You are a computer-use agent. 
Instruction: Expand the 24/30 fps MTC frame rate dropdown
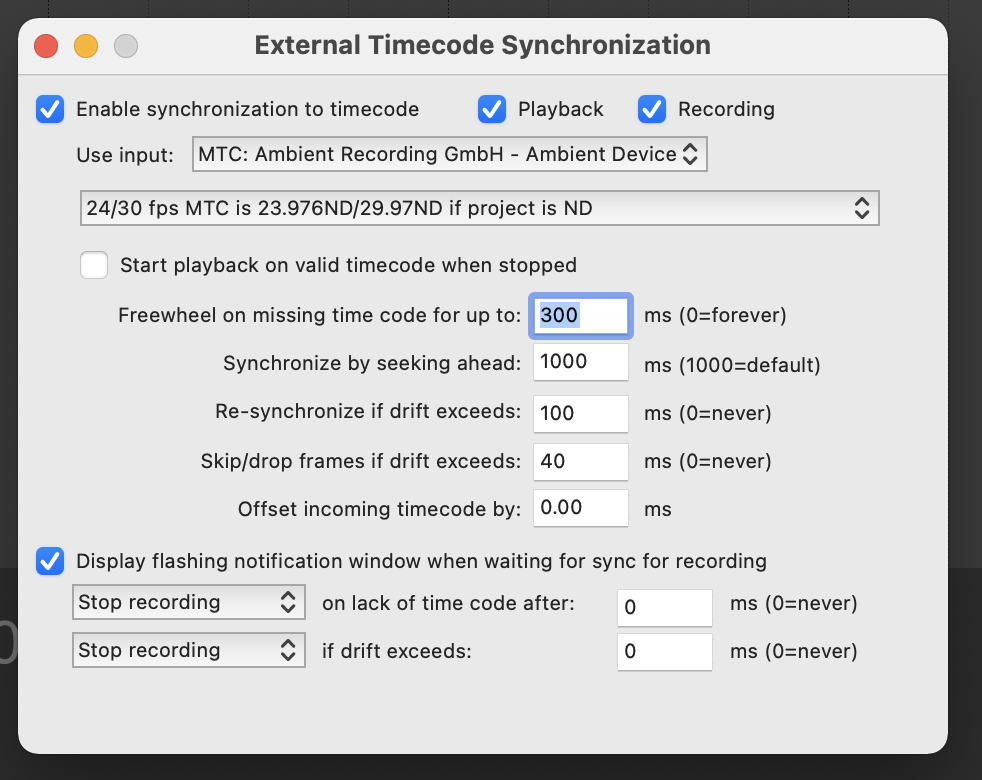coord(479,208)
